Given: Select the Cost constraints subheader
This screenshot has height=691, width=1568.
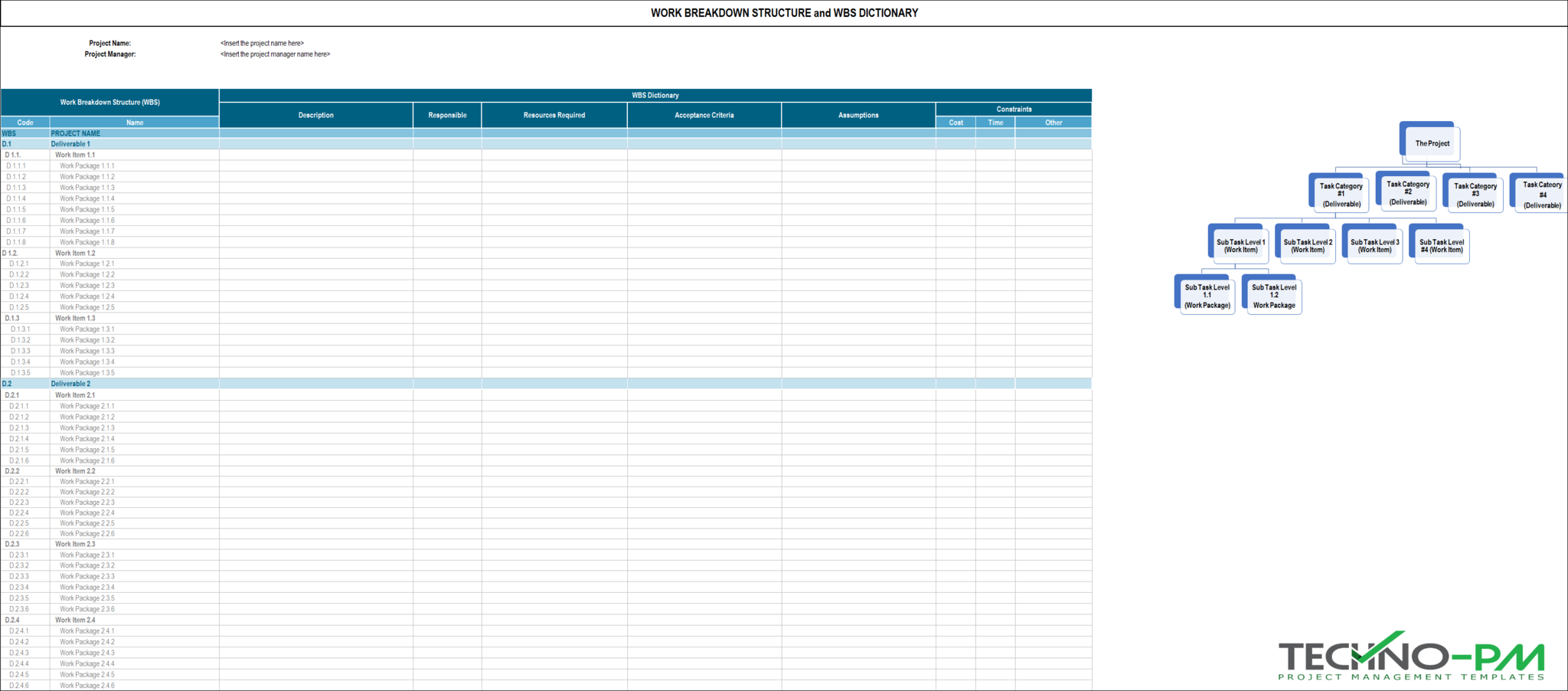Looking at the screenshot, I should tap(955, 123).
